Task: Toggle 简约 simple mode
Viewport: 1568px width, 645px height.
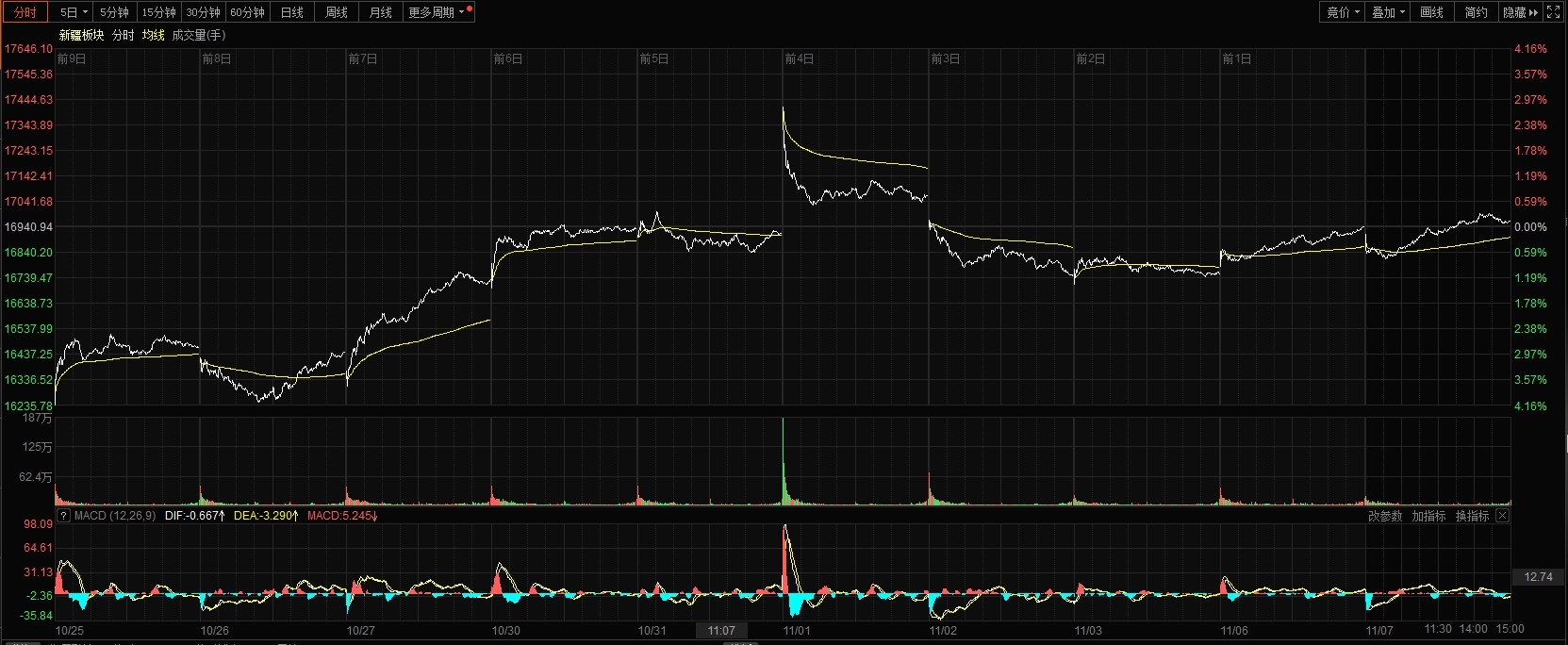Action: click(x=1476, y=12)
